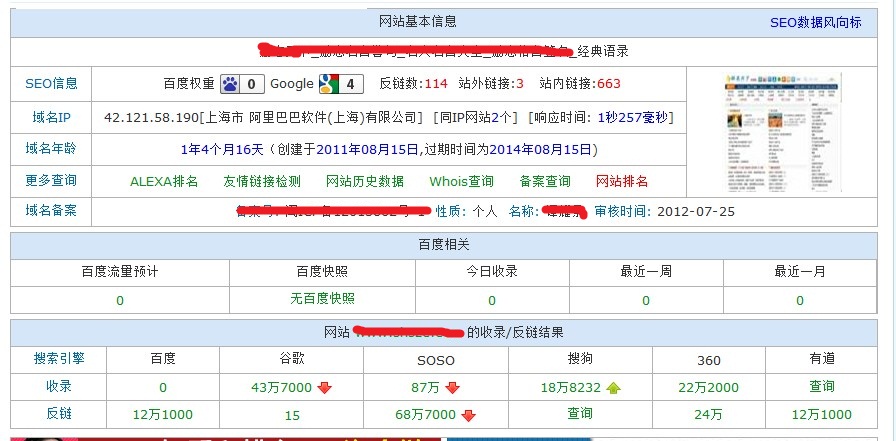Viewport: 896px width, 441px height.
Task: Click 谷歌 收录 43万7000 value
Action: 281,388
